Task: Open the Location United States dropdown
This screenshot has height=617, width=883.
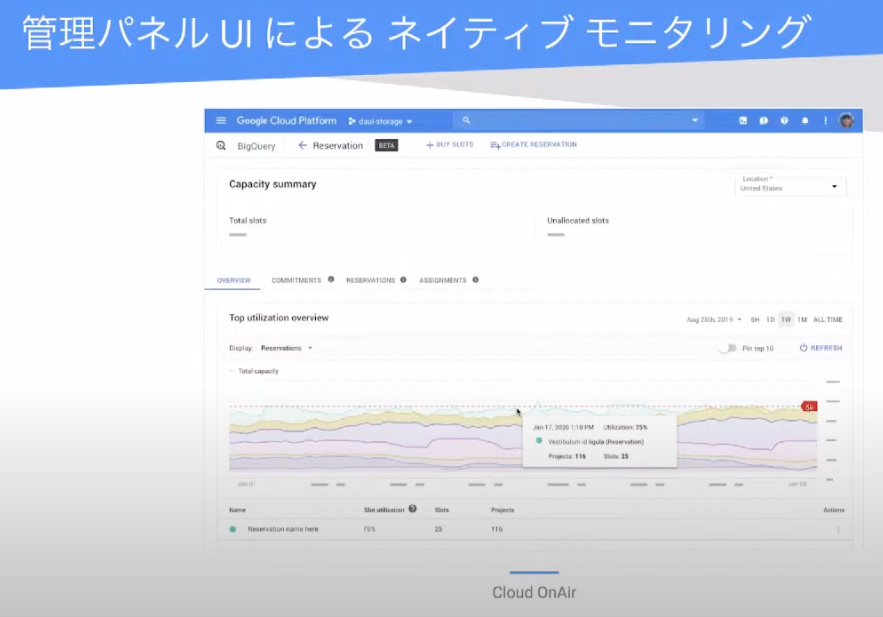Action: [791, 185]
